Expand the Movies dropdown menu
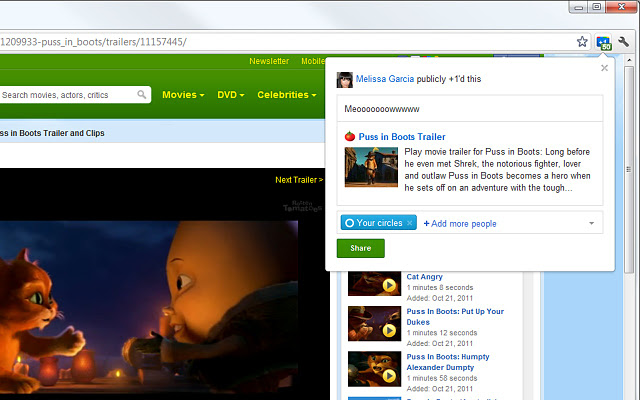 [x=183, y=95]
